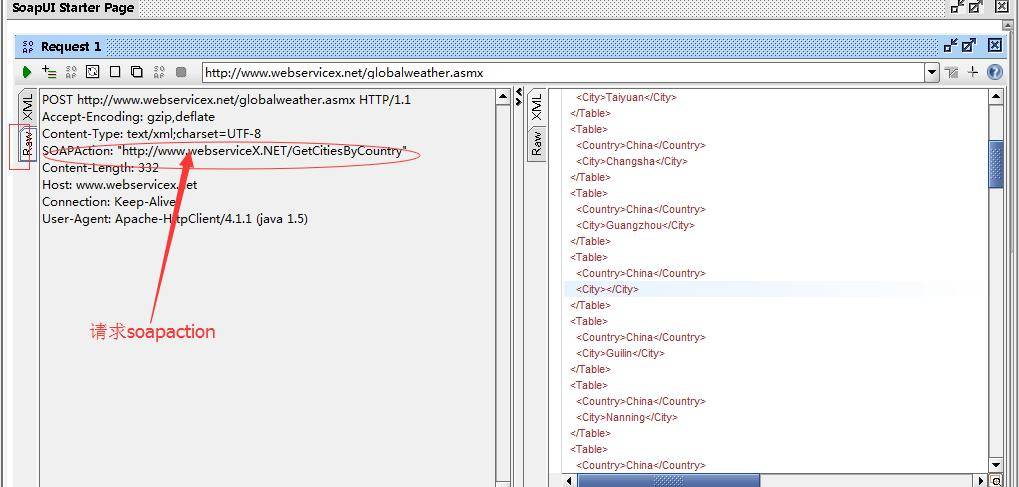Click the split pane collapse arrows
The image size is (1019, 487).
(x=519, y=97)
